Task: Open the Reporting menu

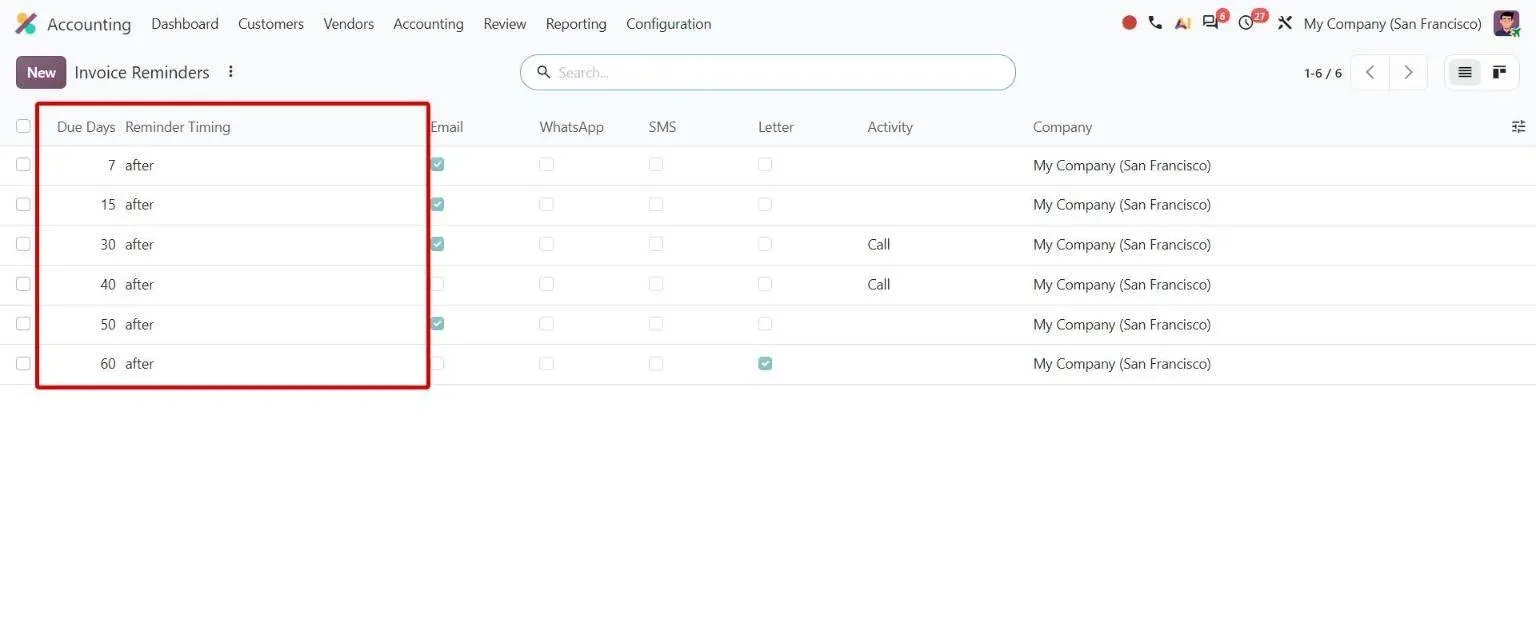Action: point(576,24)
